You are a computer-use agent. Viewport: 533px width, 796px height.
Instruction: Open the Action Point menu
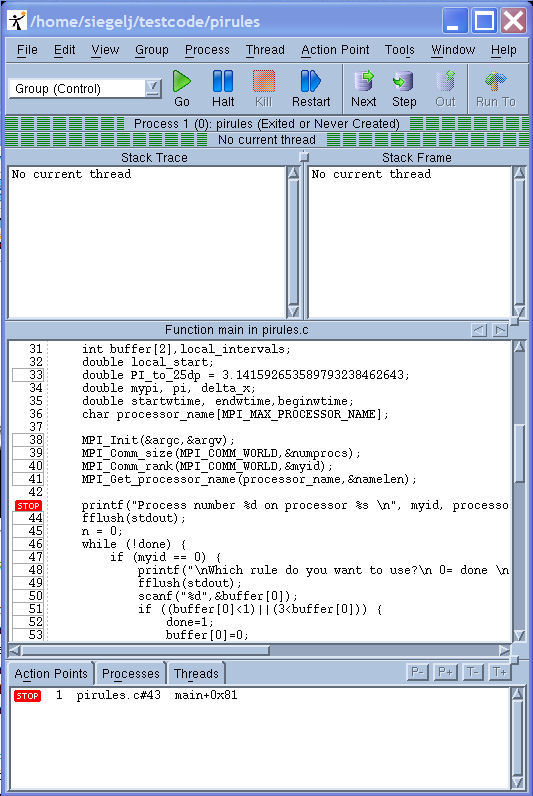[335, 50]
